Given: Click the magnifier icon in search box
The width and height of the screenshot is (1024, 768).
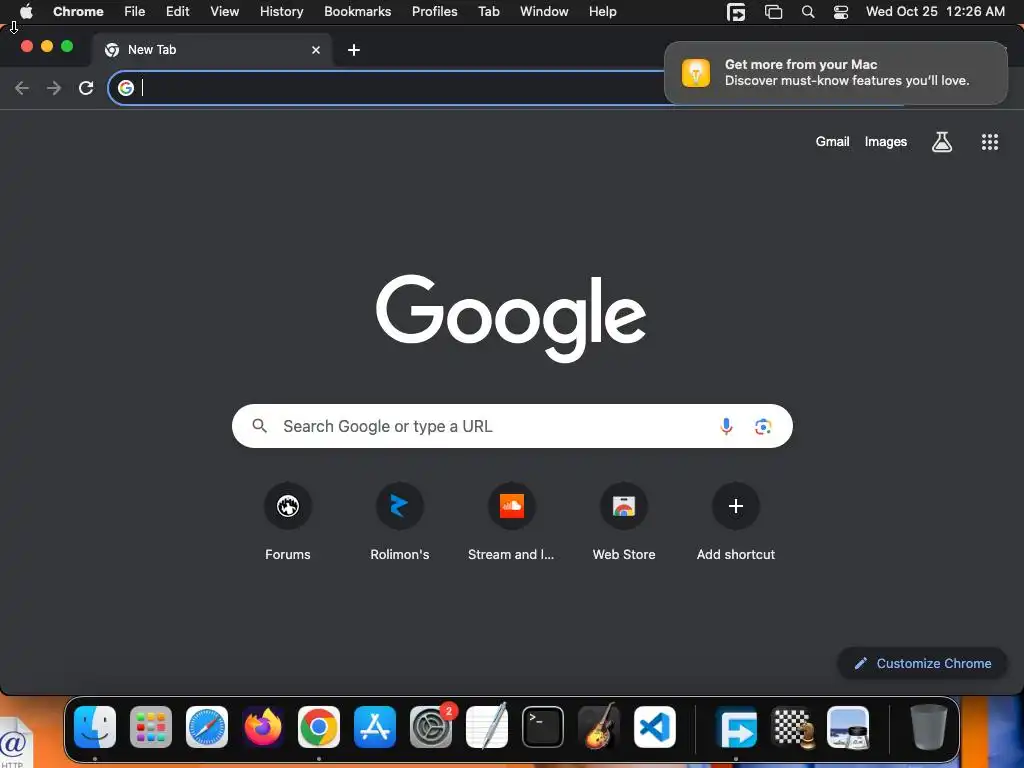Looking at the screenshot, I should tap(260, 426).
